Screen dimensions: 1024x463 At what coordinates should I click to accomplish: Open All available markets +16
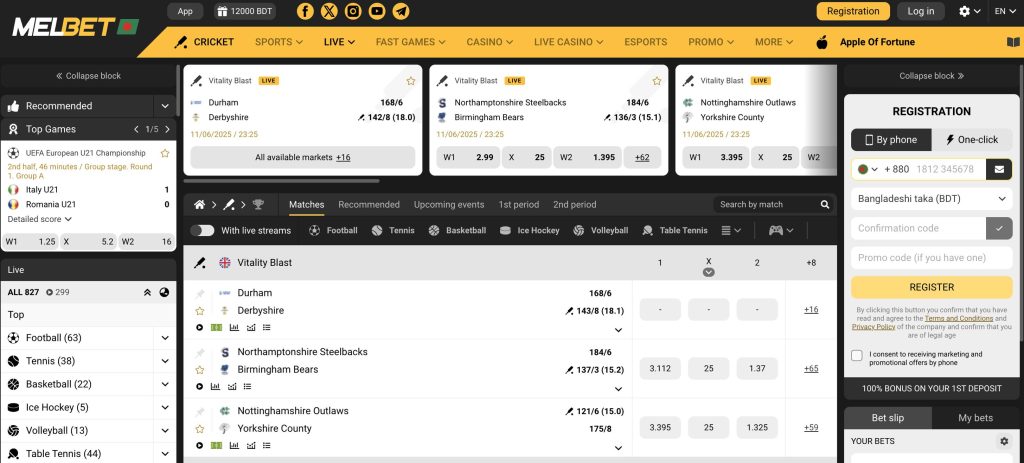click(x=302, y=157)
